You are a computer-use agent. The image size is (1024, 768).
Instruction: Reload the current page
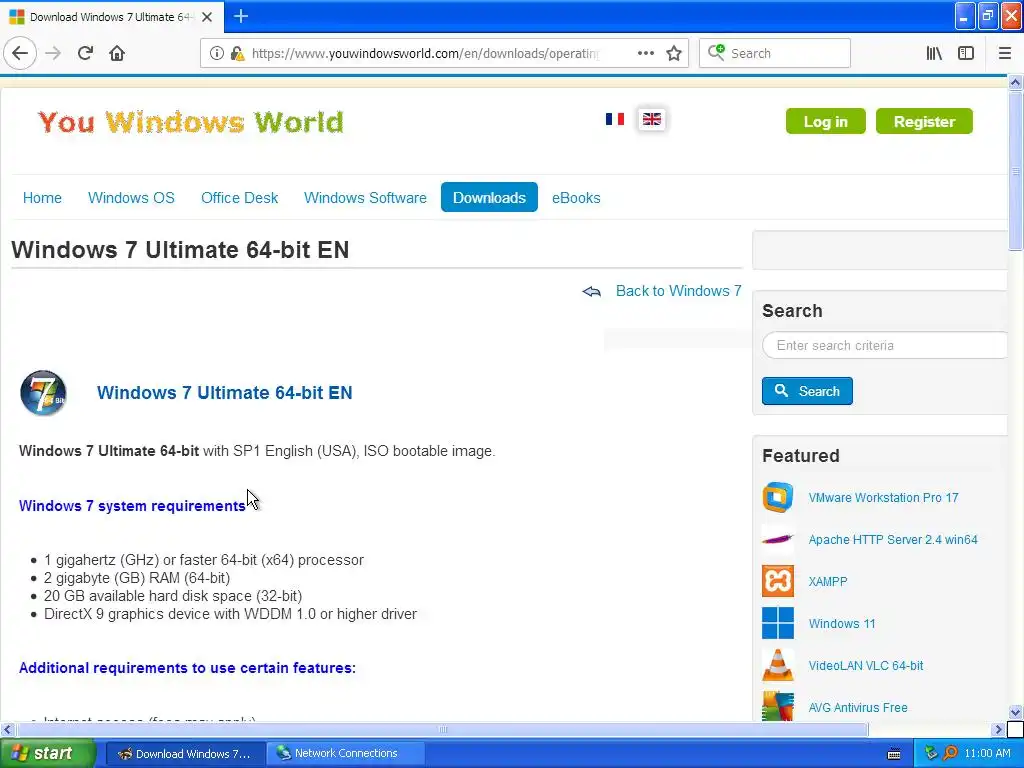85,53
